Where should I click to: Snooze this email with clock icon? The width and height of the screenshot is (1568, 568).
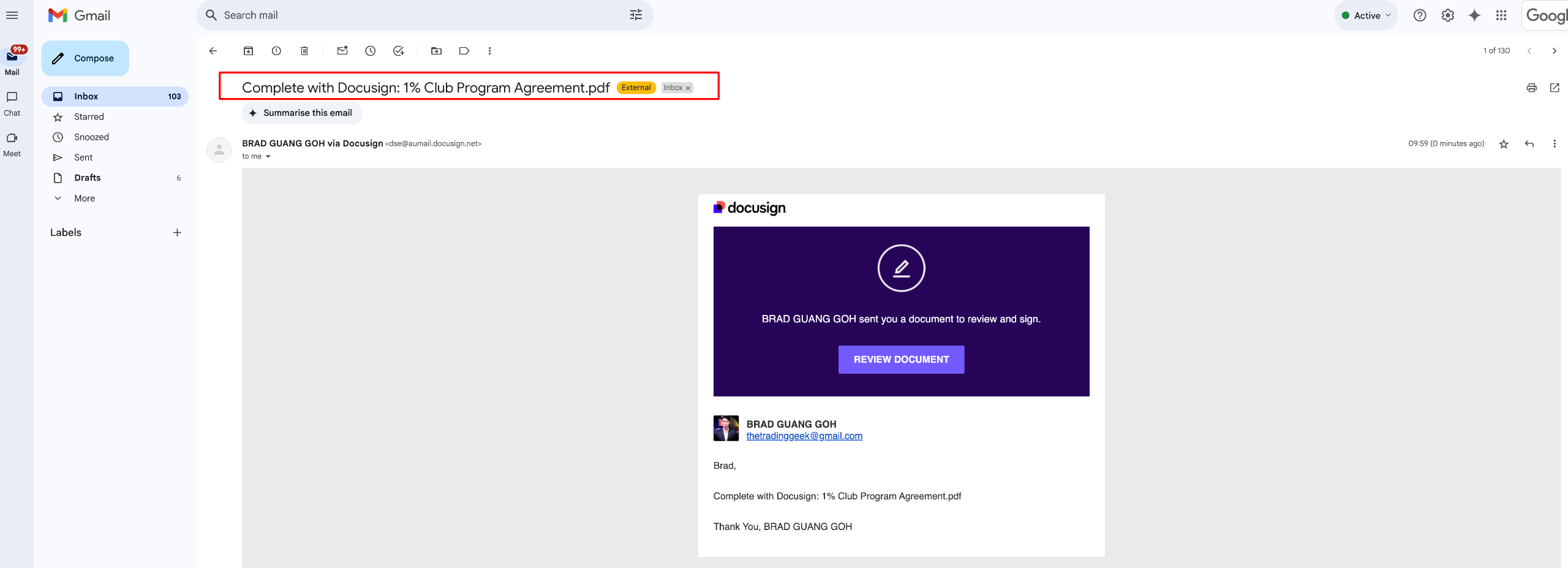(371, 51)
